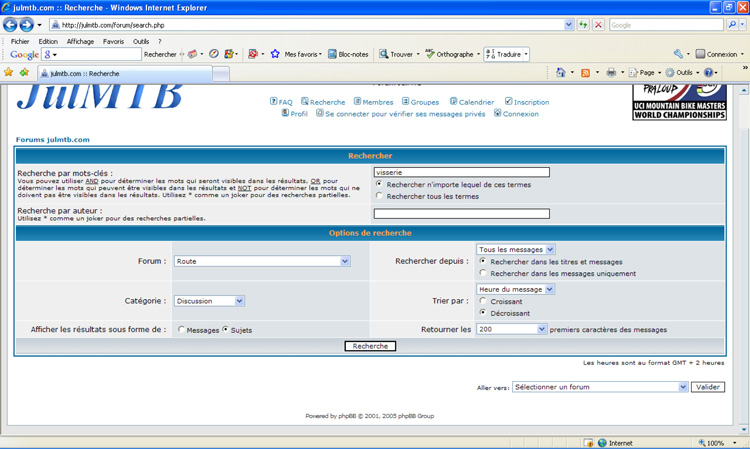The width and height of the screenshot is (750, 449).
Task: Select 'Croissant' sort order radio button
Action: [x=483, y=301]
